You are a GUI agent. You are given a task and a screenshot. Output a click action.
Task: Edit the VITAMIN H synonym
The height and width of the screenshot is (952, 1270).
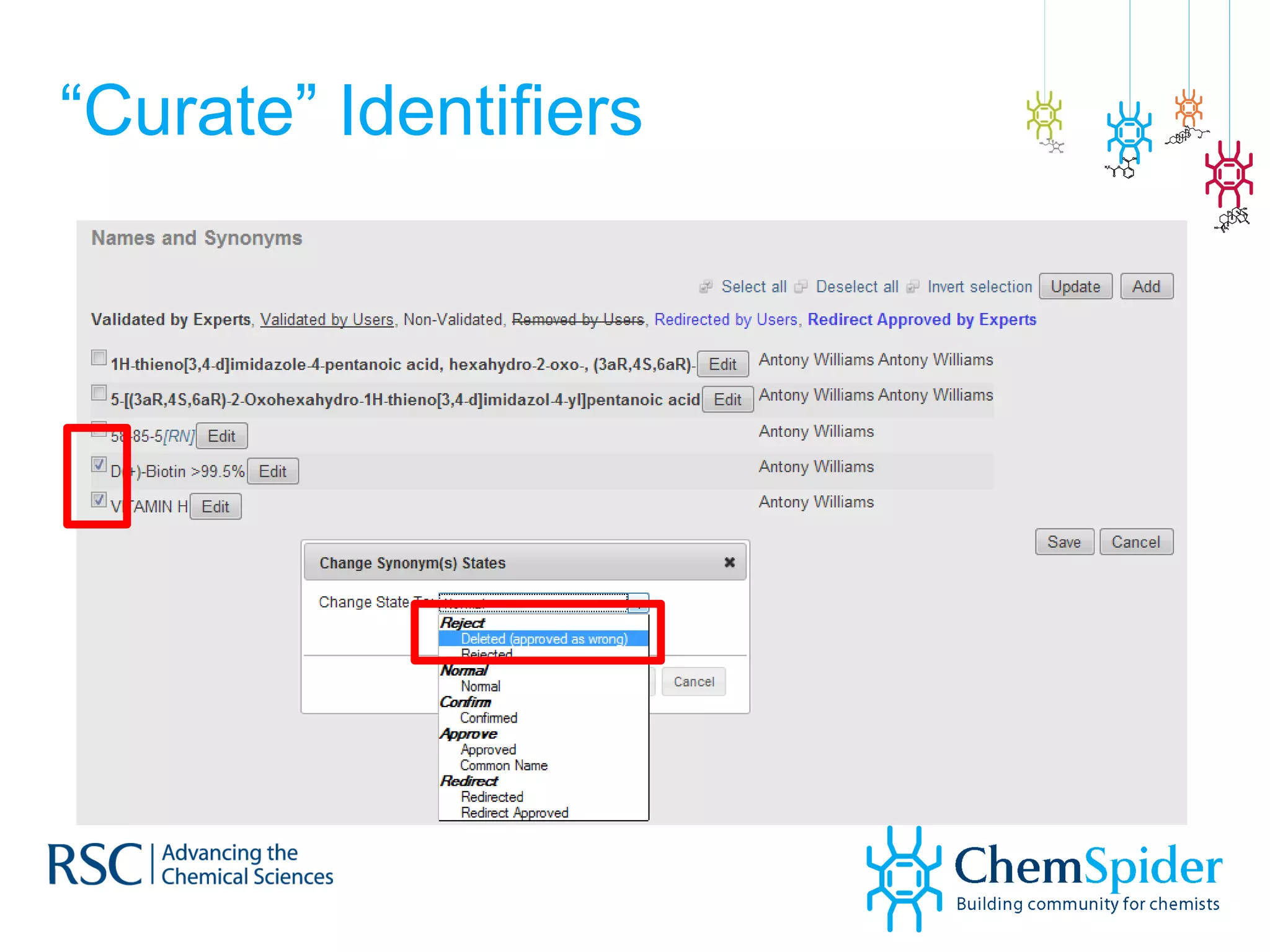coord(216,506)
